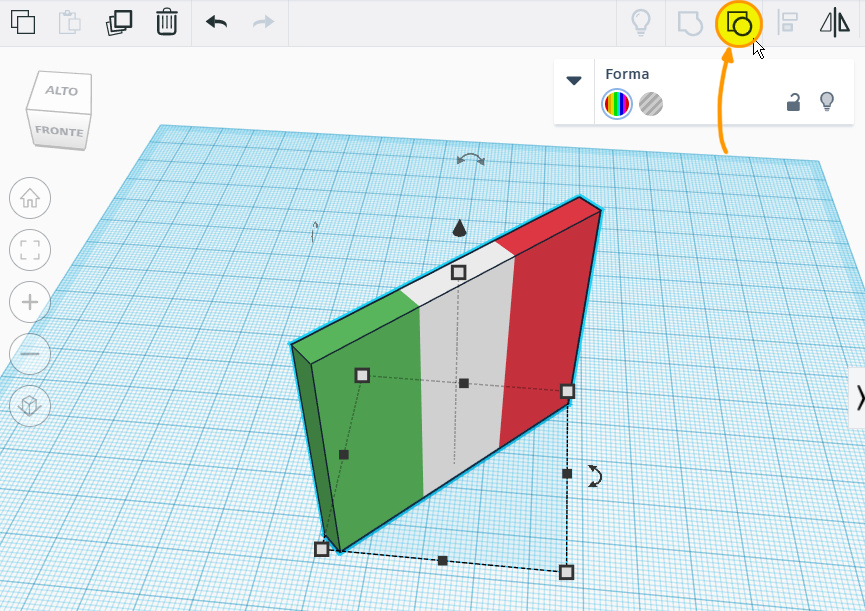Click the FRONTE face of the view cube
The height and width of the screenshot is (611, 865).
(x=59, y=131)
